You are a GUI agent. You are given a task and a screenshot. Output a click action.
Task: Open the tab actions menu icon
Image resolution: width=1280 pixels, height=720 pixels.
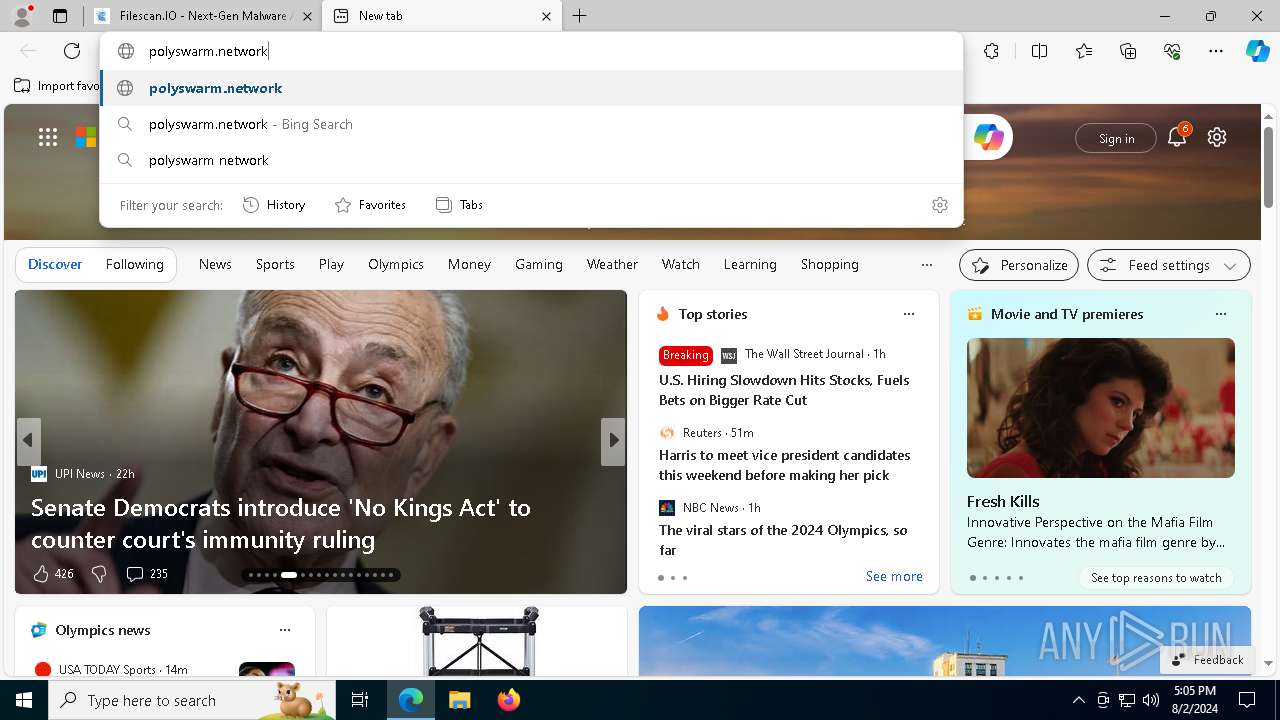coord(60,16)
